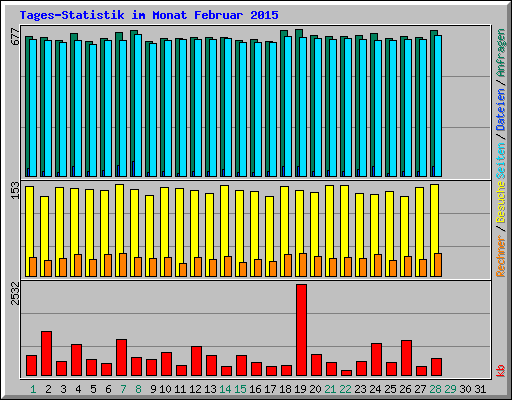Click day label 19 on the x-axis
The image size is (512, 400).
point(300,389)
